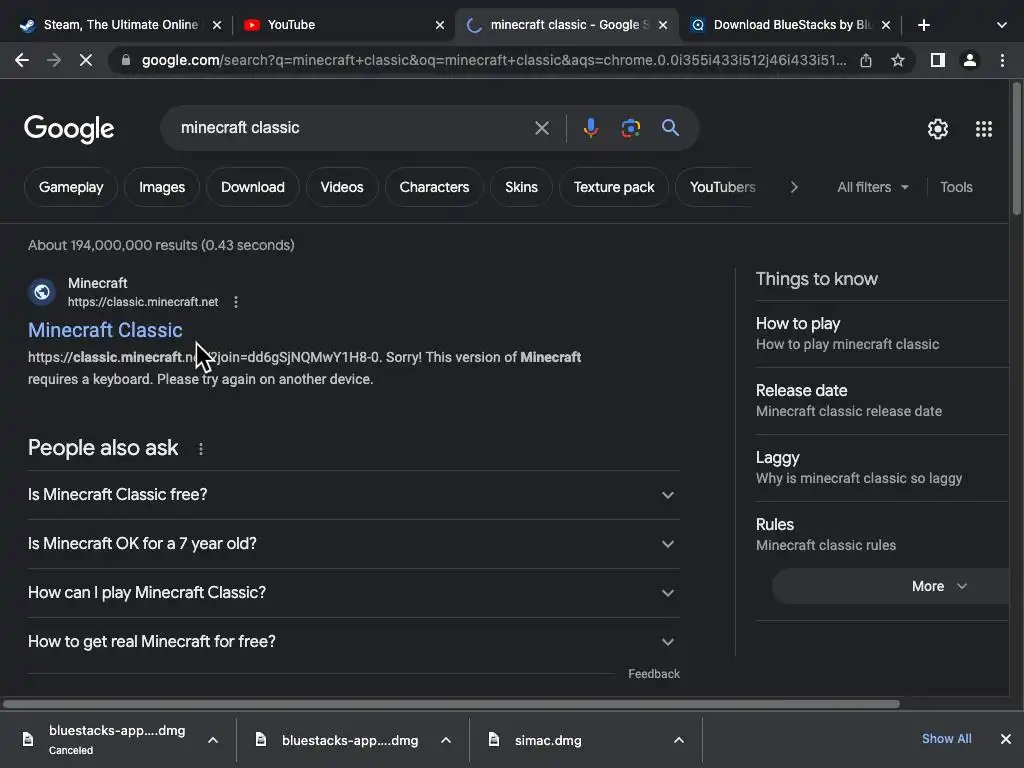Open three-dot menu next to People also ask
The width and height of the screenshot is (1024, 768).
tap(201, 449)
